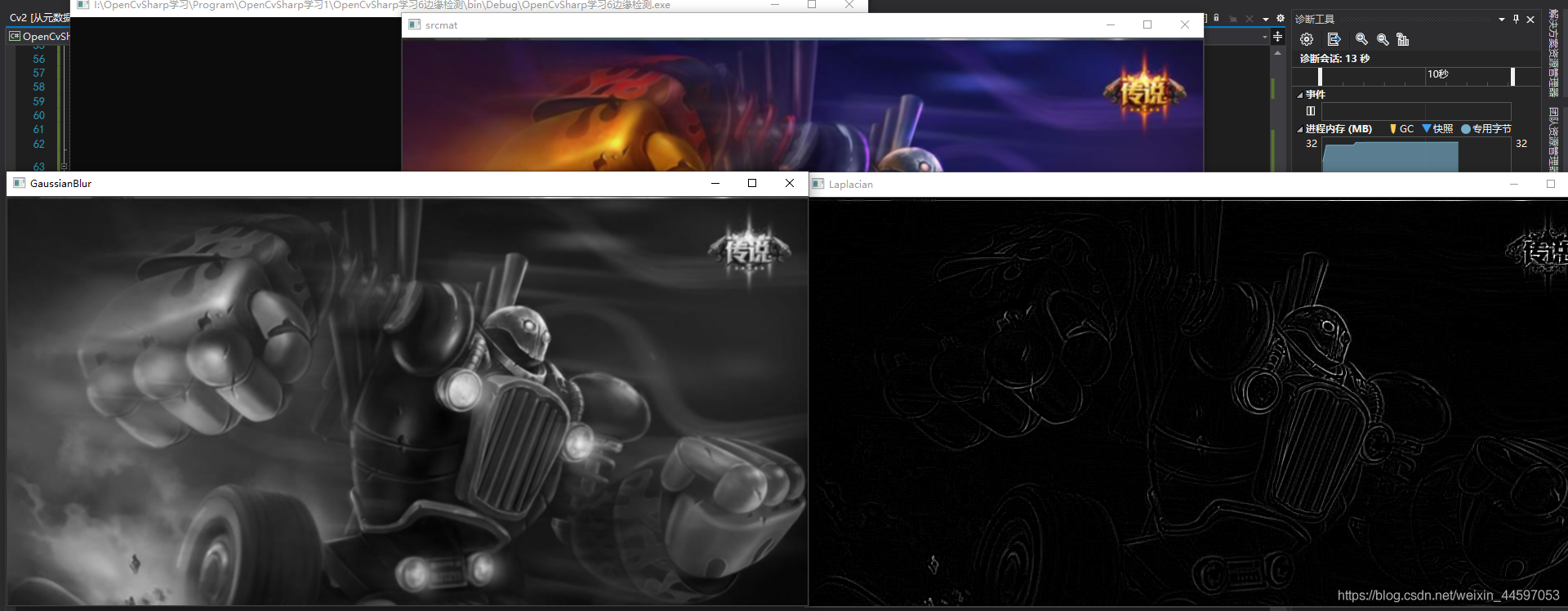Open the OpenCvSh class navigation dropdown
The width and height of the screenshot is (1568, 611).
pyautogui.click(x=38, y=37)
